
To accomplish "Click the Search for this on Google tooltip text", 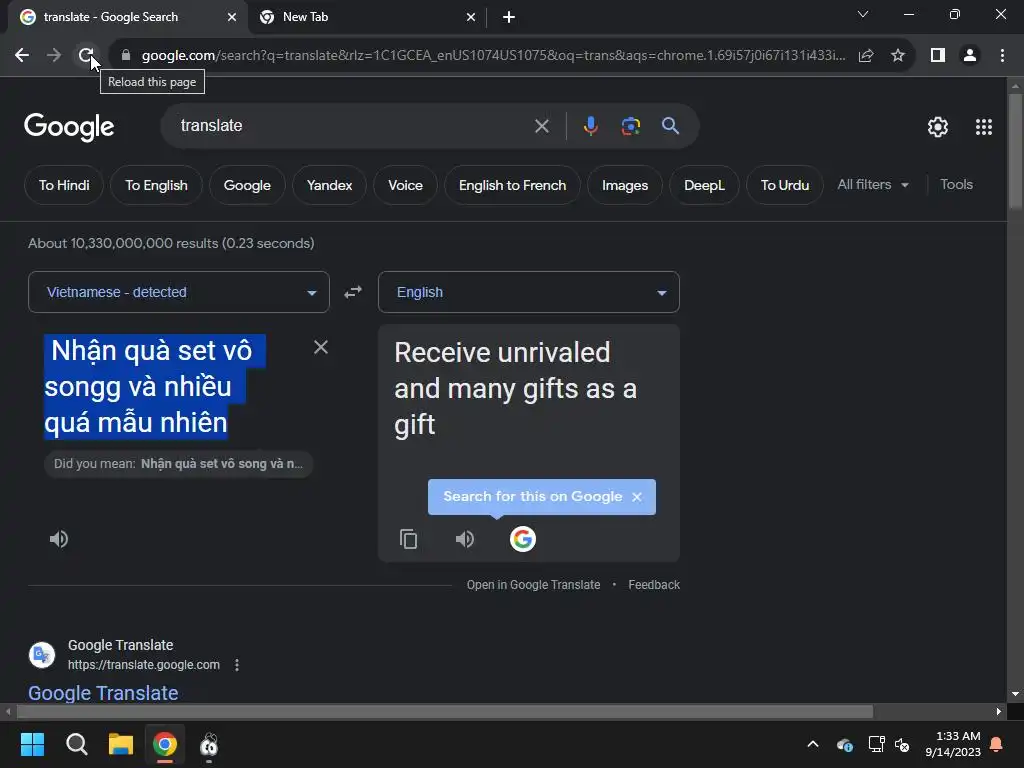I will [x=532, y=496].
